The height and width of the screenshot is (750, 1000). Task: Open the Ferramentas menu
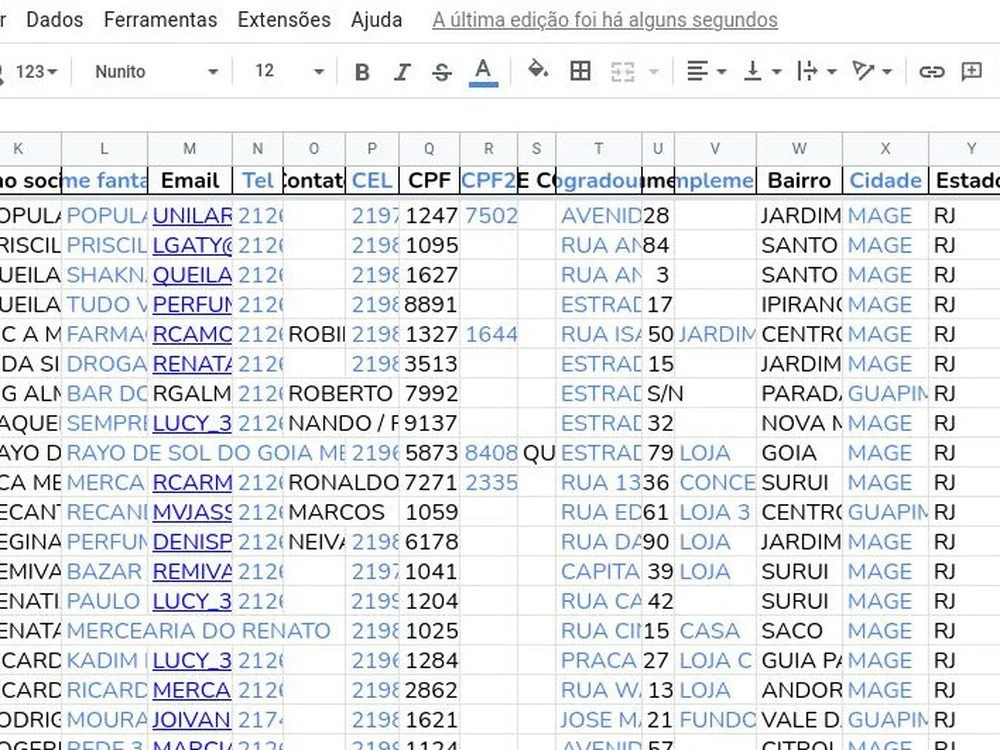coord(160,20)
